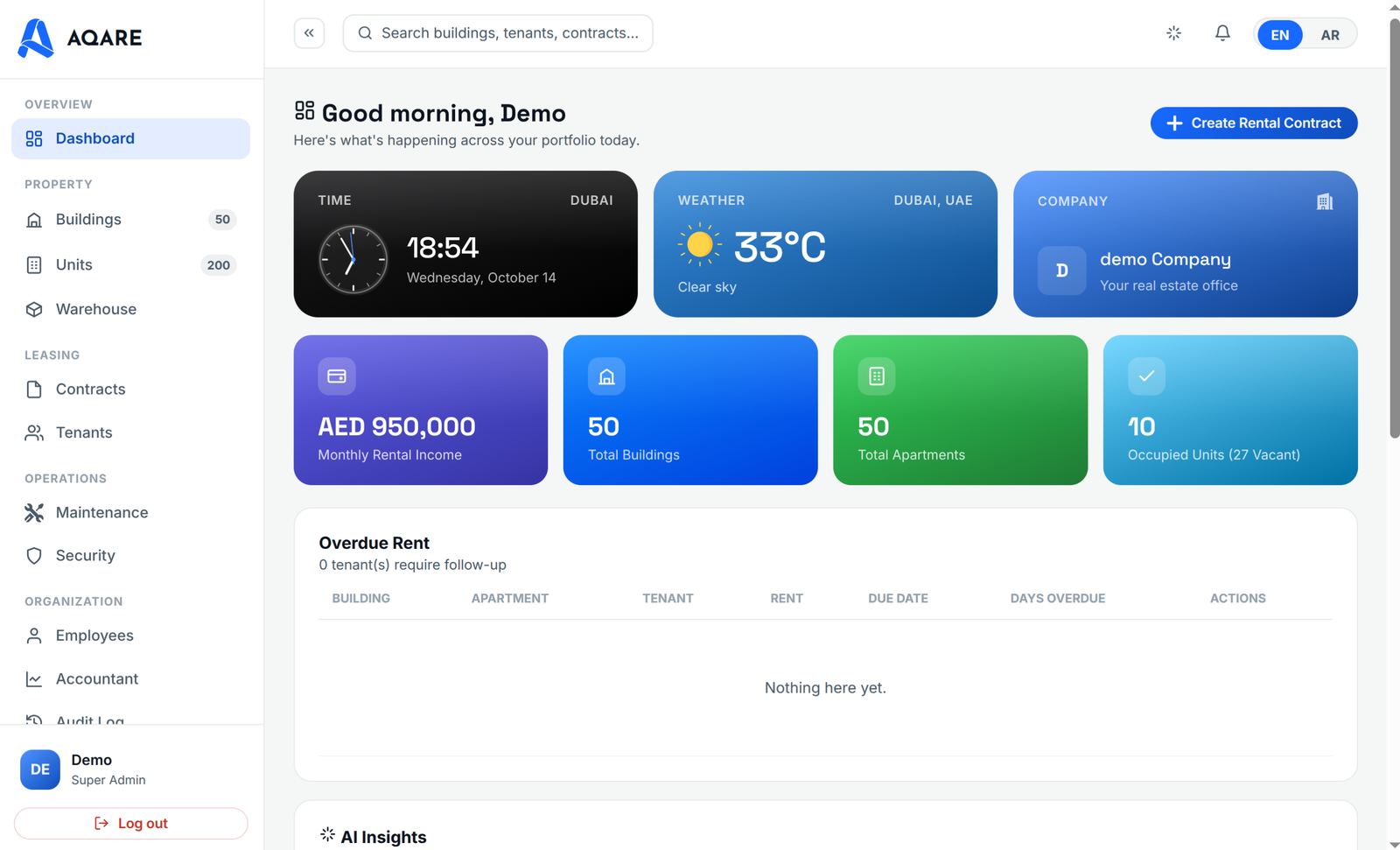Screen dimensions: 1400x850
Task: Click the search buildings input field
Action: (498, 33)
